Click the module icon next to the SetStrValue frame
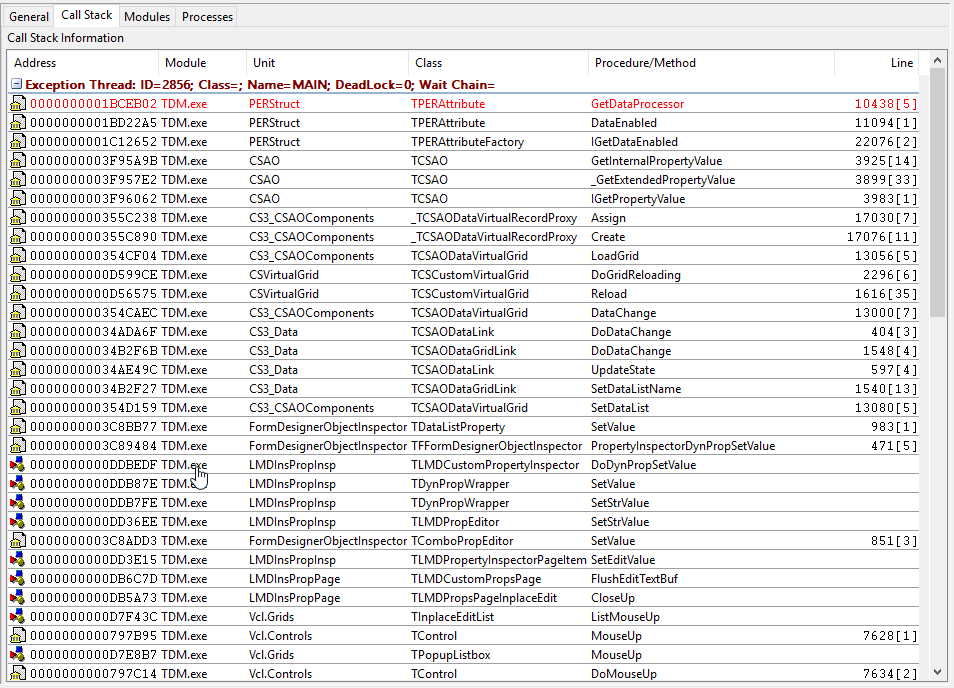 tap(19, 502)
